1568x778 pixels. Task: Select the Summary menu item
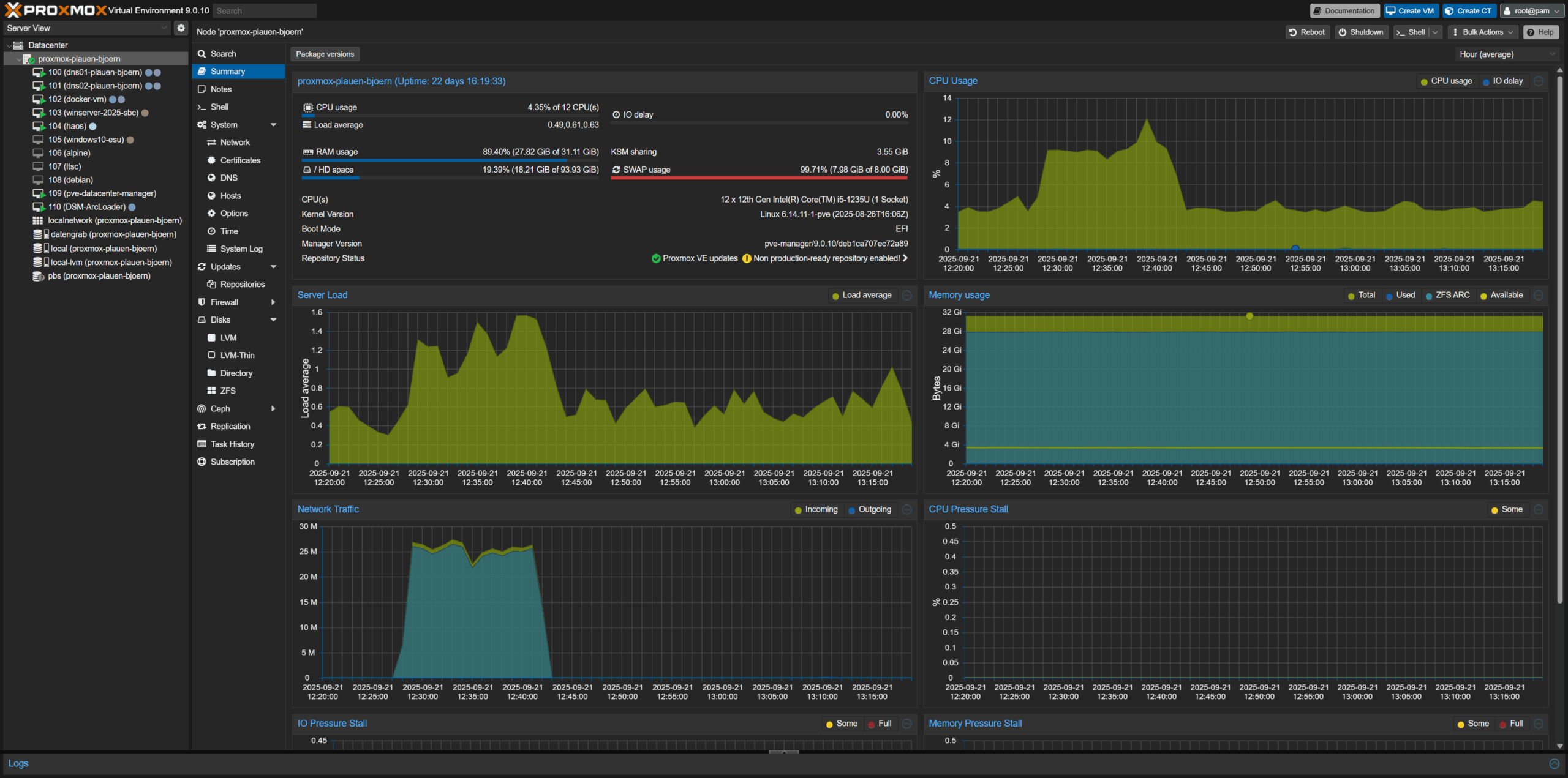click(x=238, y=72)
